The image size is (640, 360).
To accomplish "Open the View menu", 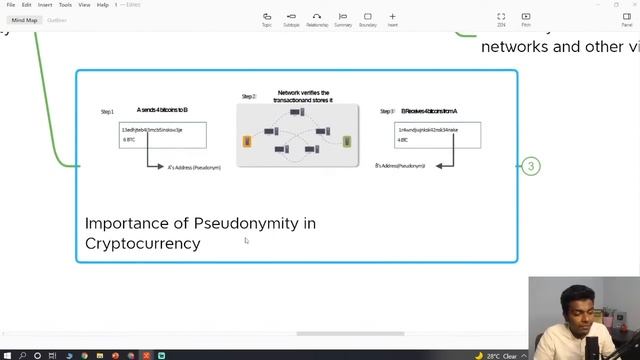I will pos(84,5).
